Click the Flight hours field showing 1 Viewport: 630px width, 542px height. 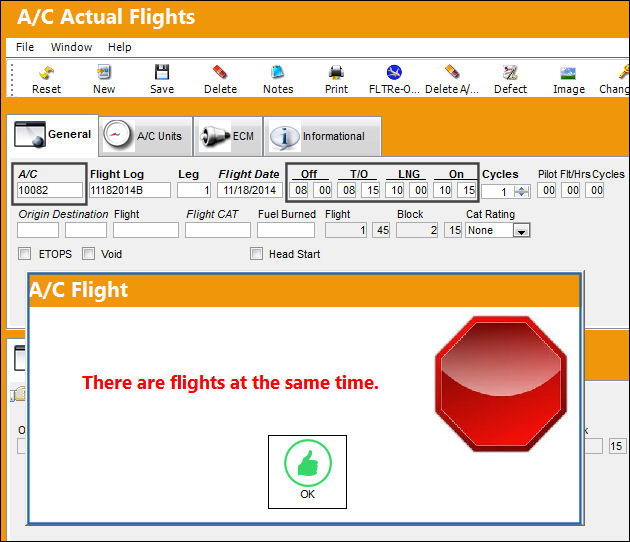pos(346,230)
